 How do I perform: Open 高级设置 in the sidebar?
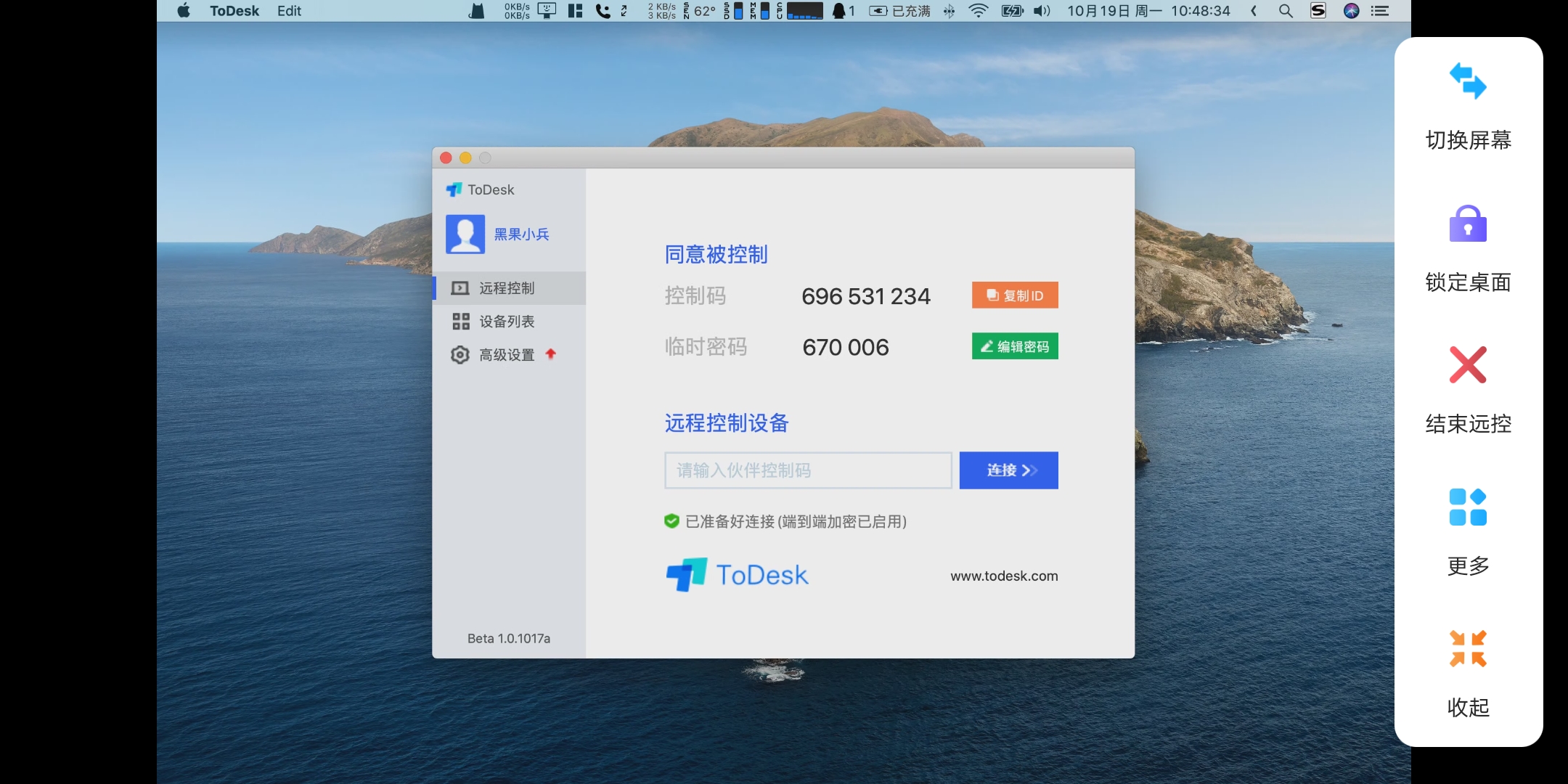(509, 355)
